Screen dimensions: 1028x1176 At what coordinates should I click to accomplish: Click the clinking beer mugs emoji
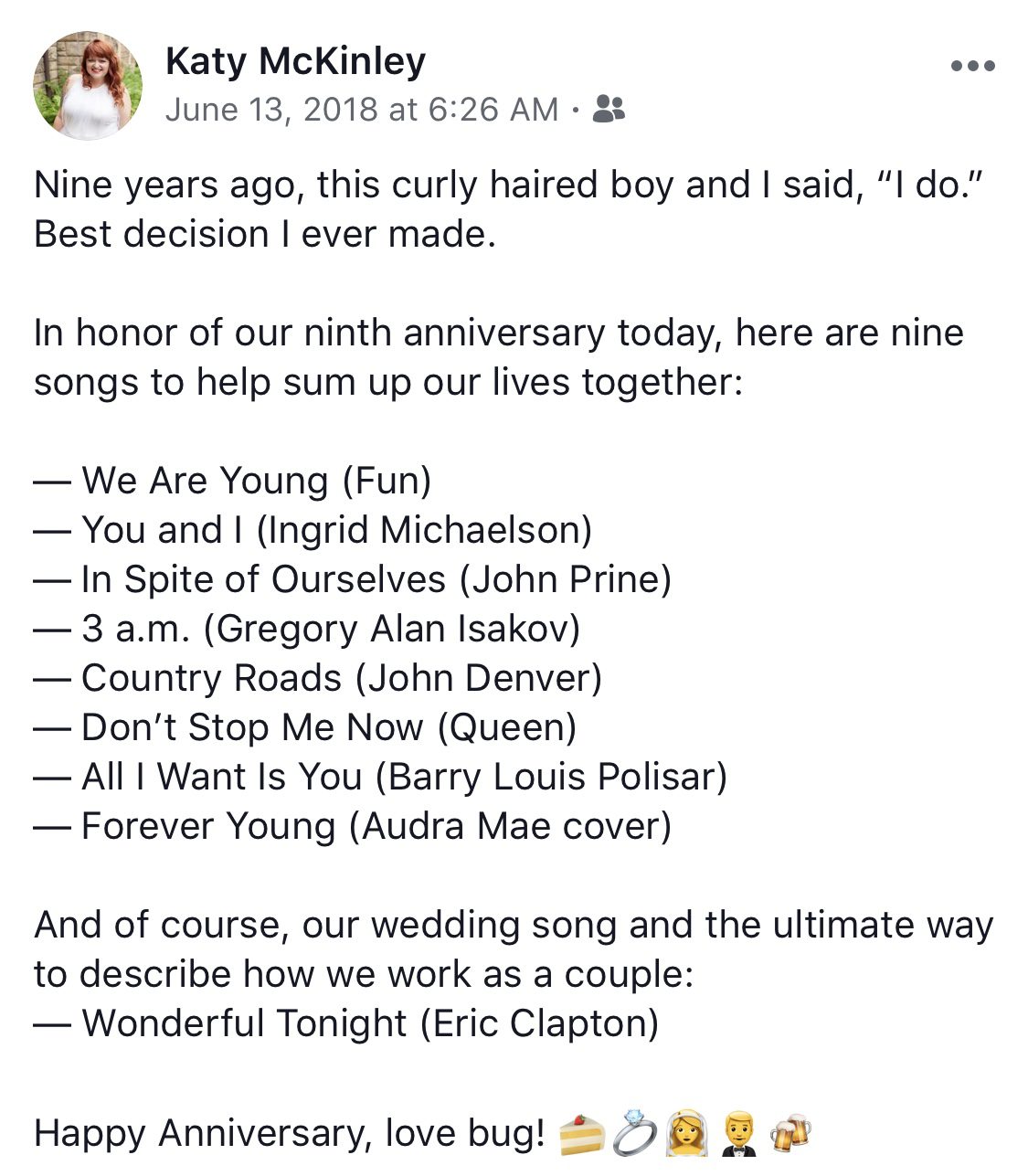(791, 1134)
